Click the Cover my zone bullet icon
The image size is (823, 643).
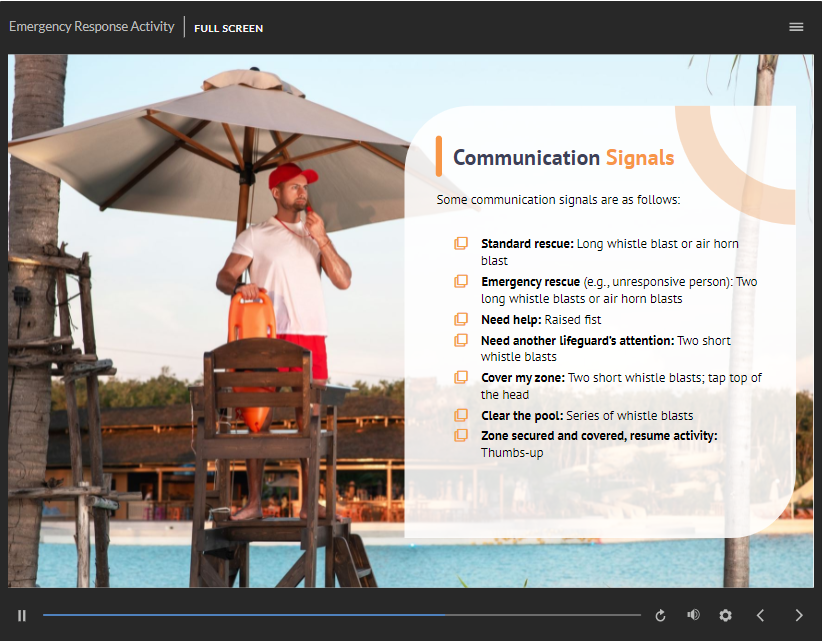[461, 377]
